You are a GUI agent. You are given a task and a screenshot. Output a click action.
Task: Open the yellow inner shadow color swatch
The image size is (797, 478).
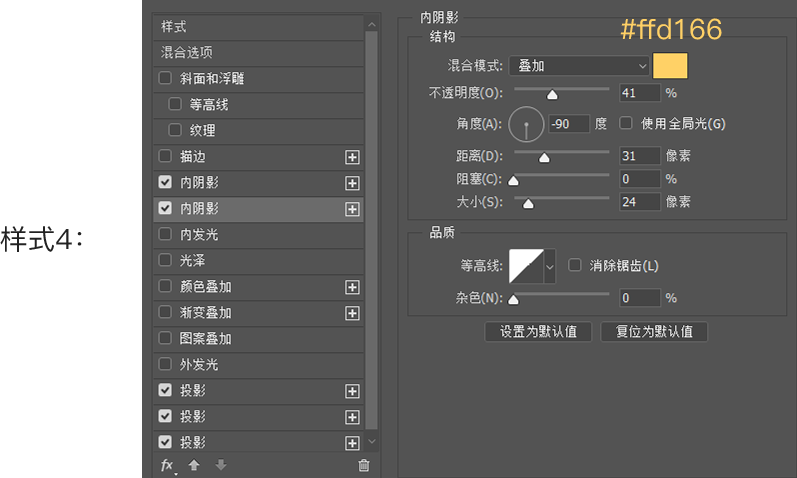(x=670, y=66)
